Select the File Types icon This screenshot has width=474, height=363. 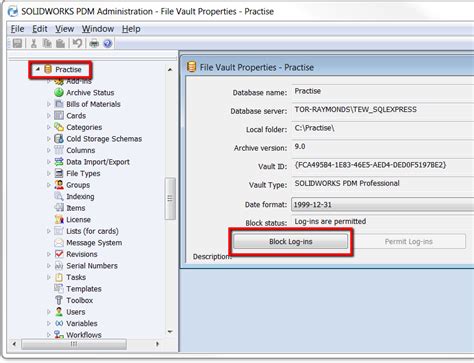[59, 173]
